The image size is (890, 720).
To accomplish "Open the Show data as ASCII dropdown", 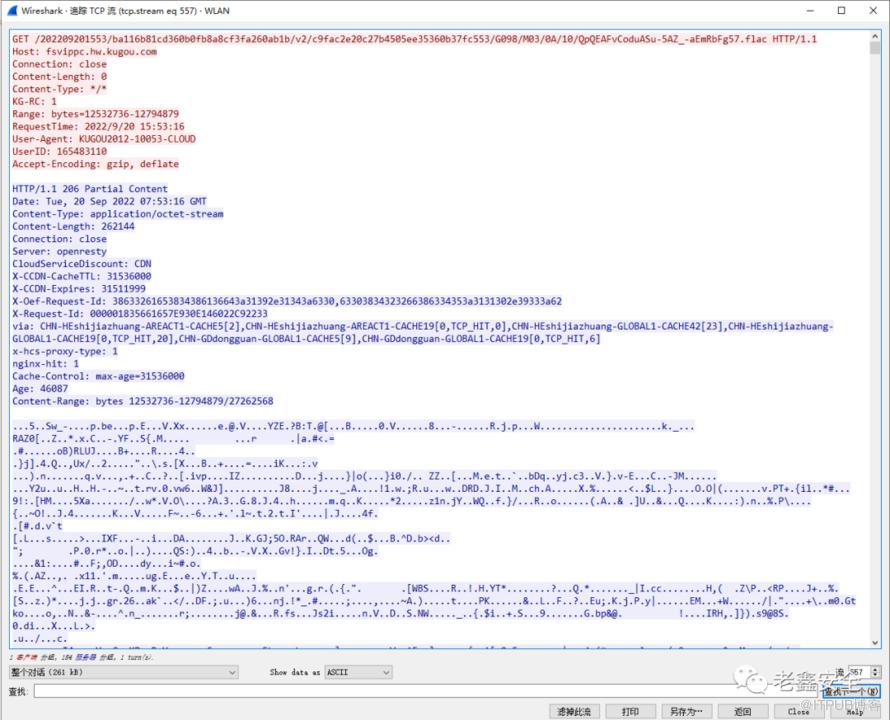I will pyautogui.click(x=359, y=672).
